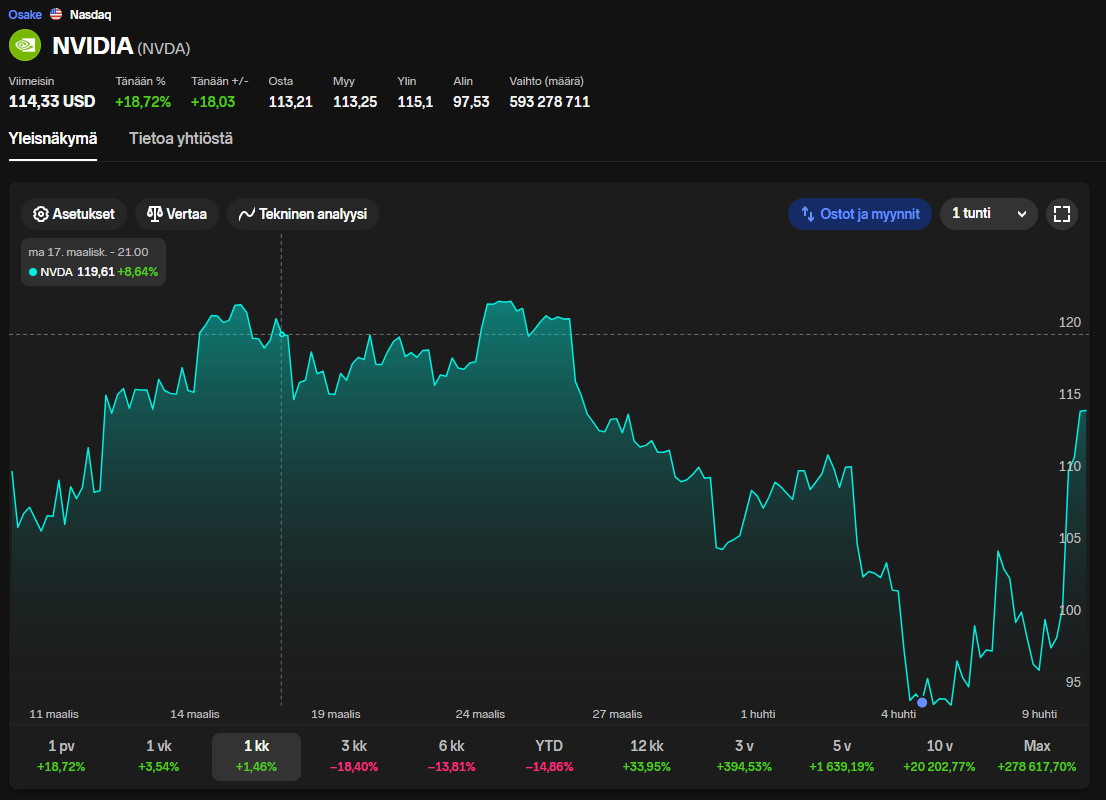The width and height of the screenshot is (1106, 800).
Task: Click the Viimeisin column label
Action: [x=31, y=81]
